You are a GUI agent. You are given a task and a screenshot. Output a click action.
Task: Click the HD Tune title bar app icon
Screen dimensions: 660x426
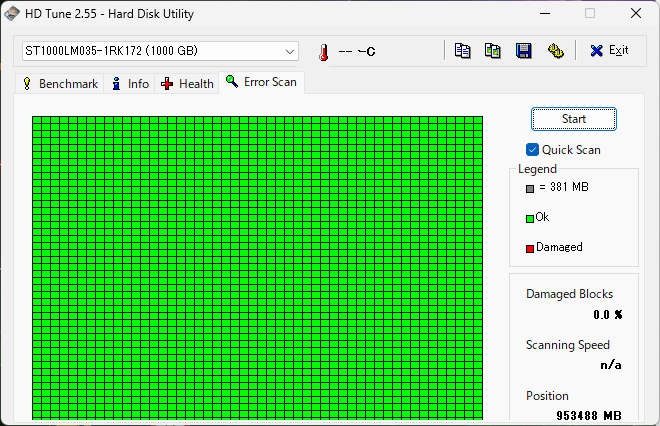11,13
